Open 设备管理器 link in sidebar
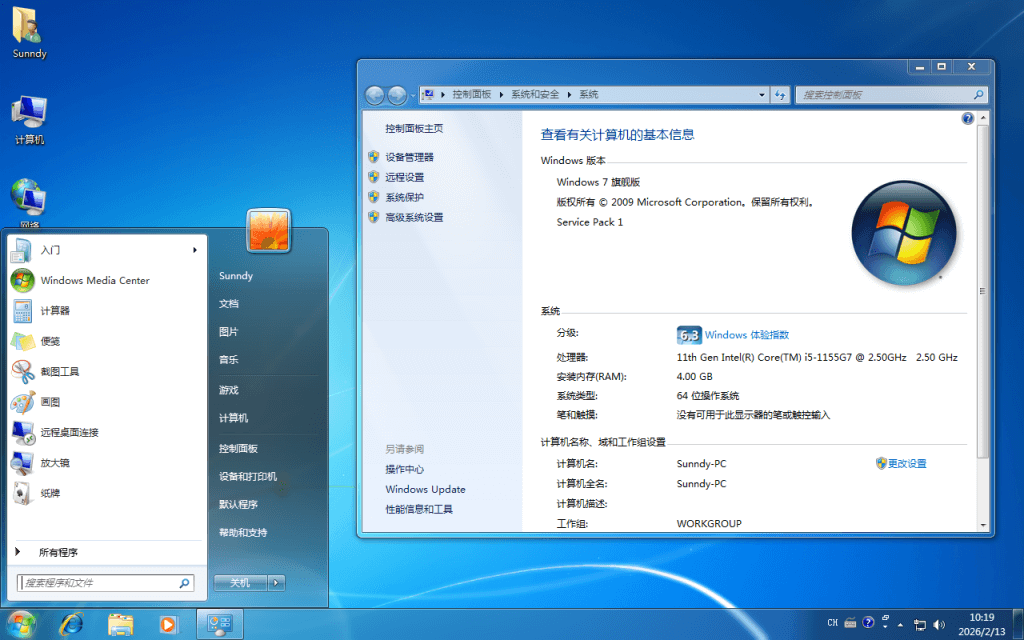The height and width of the screenshot is (640, 1024). tap(409, 157)
